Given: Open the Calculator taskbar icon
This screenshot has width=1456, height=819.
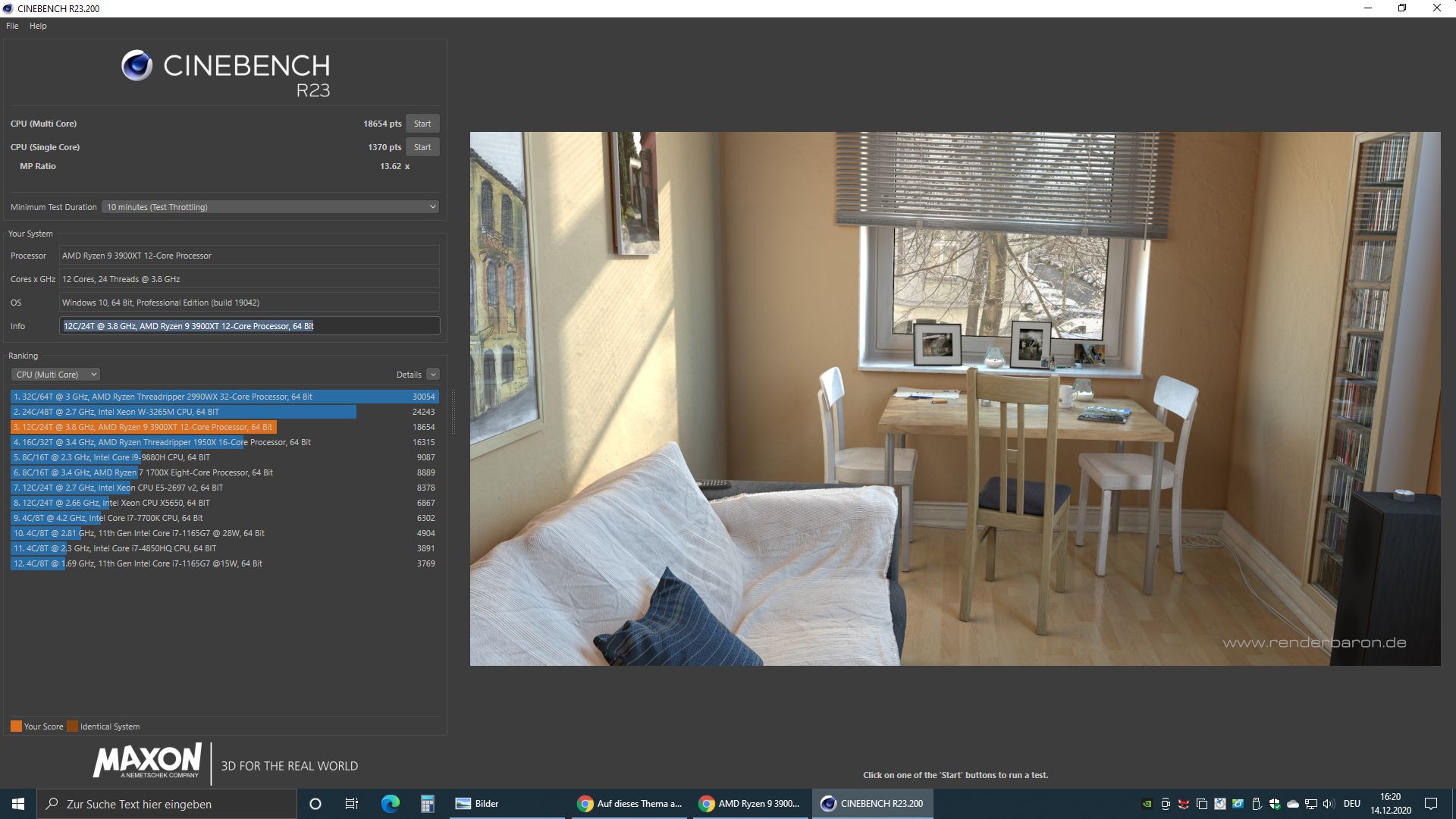Looking at the screenshot, I should [427, 804].
